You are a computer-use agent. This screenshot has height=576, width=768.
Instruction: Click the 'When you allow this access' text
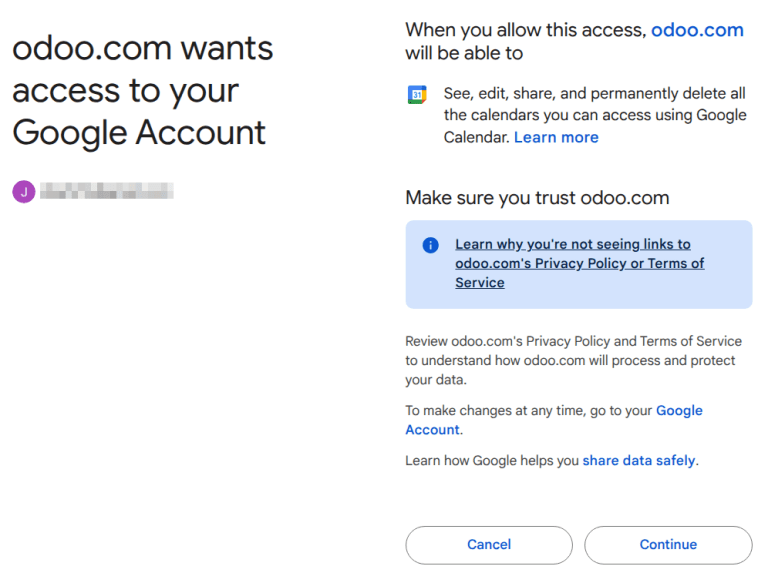point(525,30)
